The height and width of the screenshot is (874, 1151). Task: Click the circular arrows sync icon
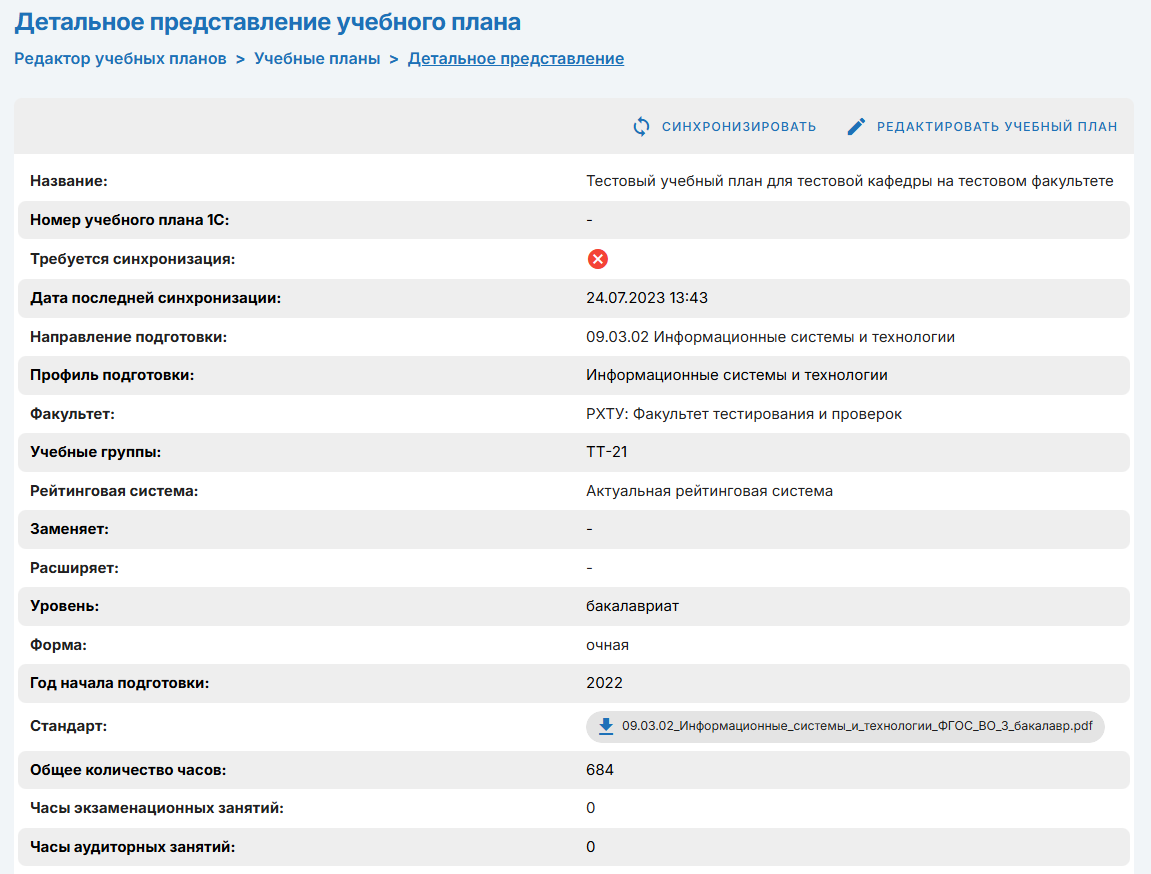click(x=642, y=127)
